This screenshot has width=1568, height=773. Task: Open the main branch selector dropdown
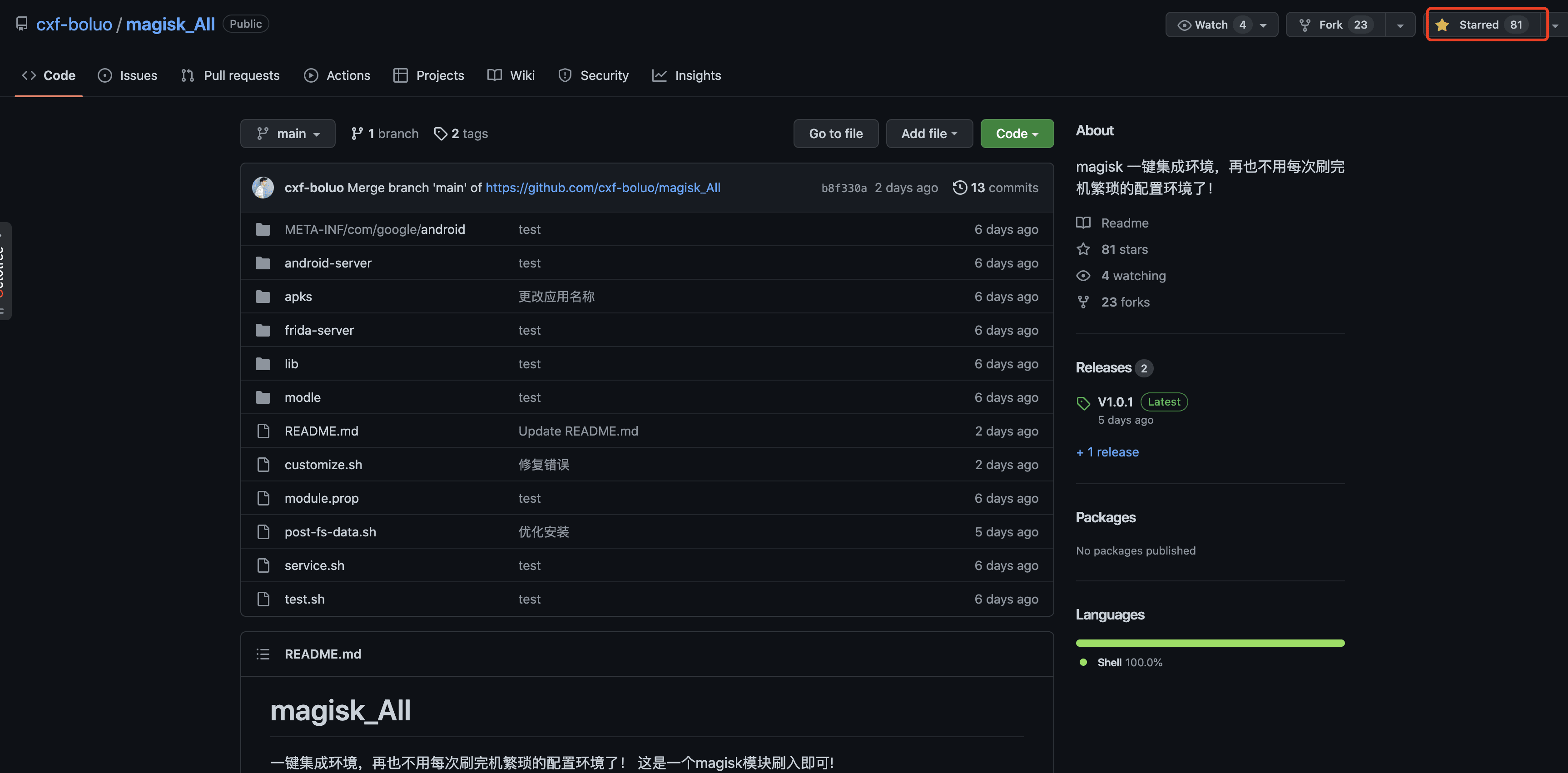288,133
